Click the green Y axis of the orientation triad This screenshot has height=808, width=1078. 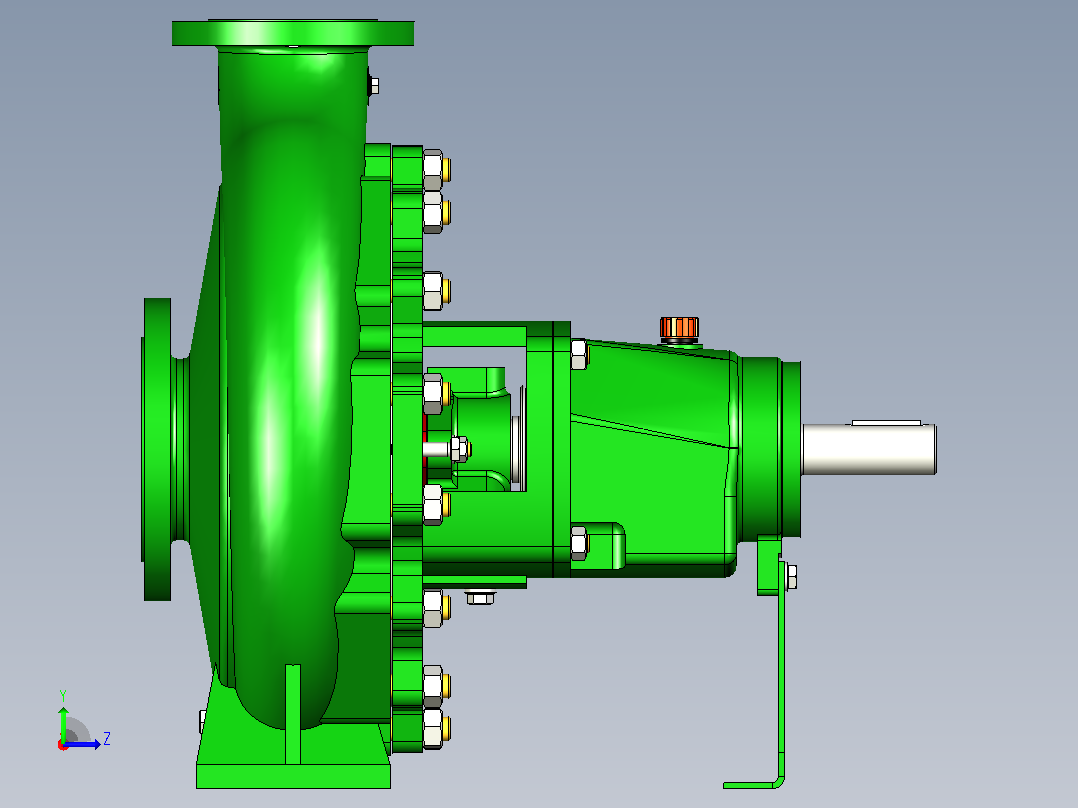pos(63,723)
